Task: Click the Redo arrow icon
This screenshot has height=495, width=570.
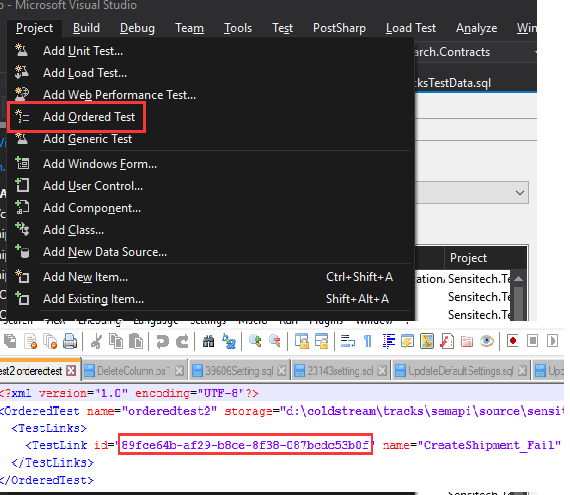Action: pos(182,342)
